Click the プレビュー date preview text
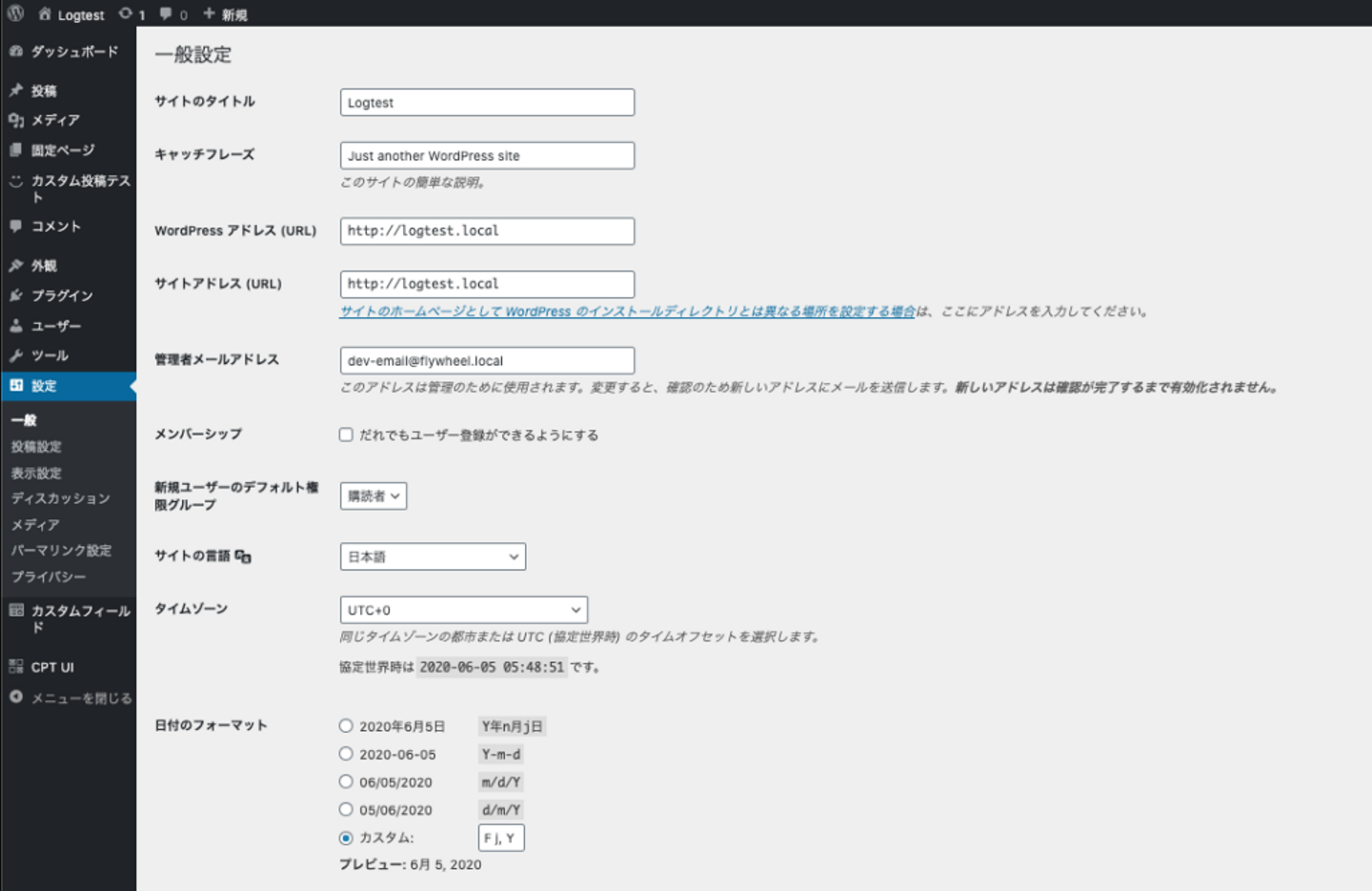Image resolution: width=1372 pixels, height=891 pixels. point(411,864)
